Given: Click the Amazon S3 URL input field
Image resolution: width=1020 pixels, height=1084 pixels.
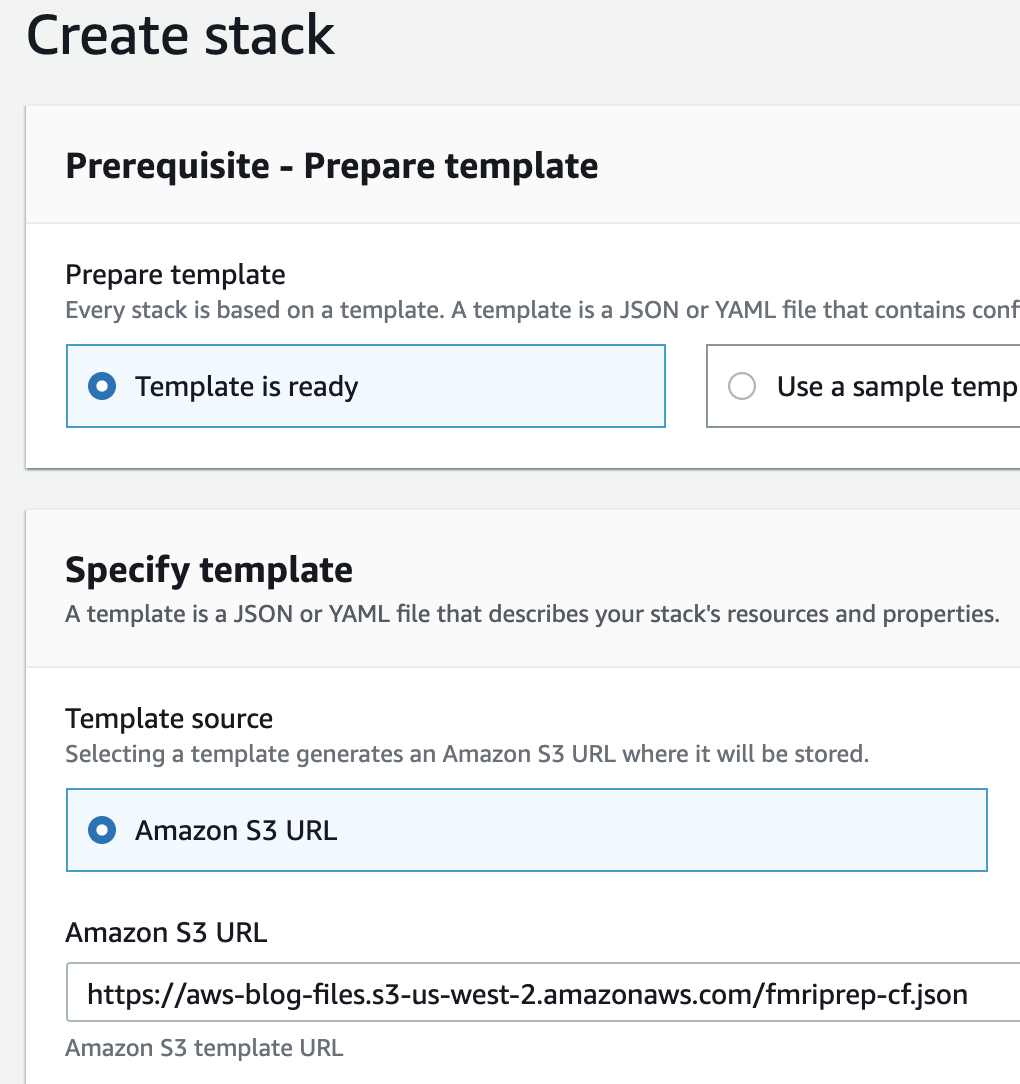Looking at the screenshot, I should click(x=544, y=991).
